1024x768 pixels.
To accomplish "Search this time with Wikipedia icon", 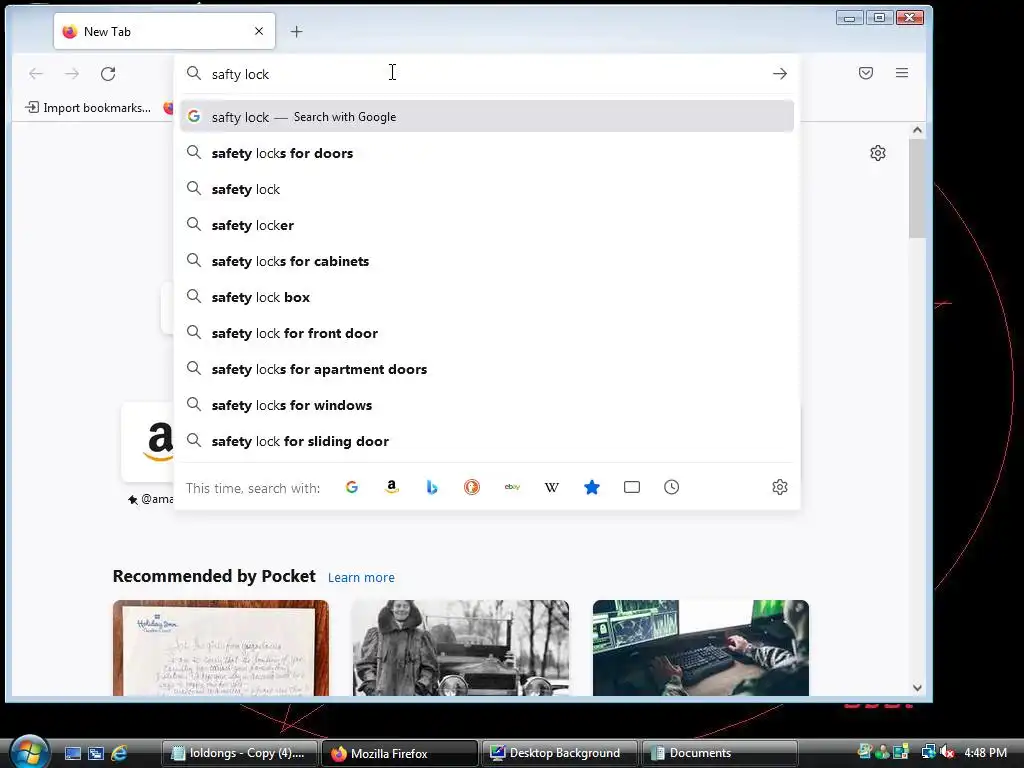I will tap(552, 487).
